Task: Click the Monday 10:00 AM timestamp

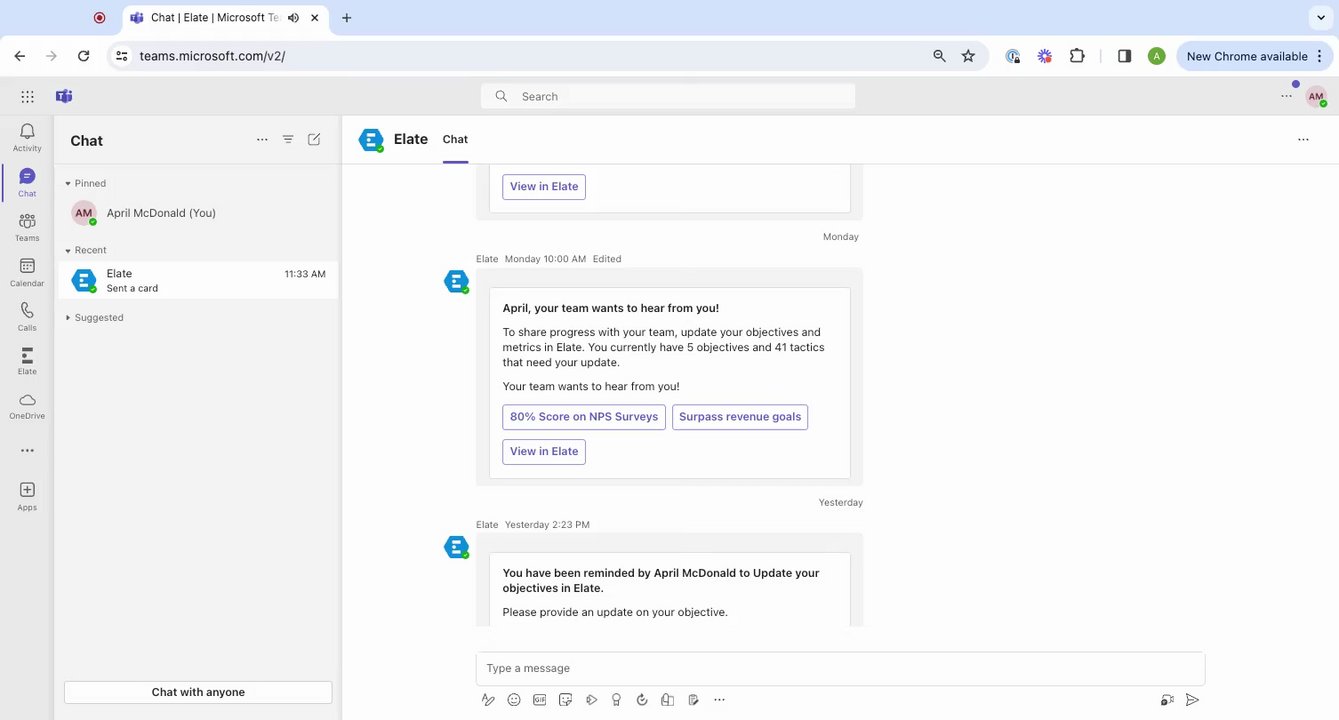Action: (x=545, y=259)
